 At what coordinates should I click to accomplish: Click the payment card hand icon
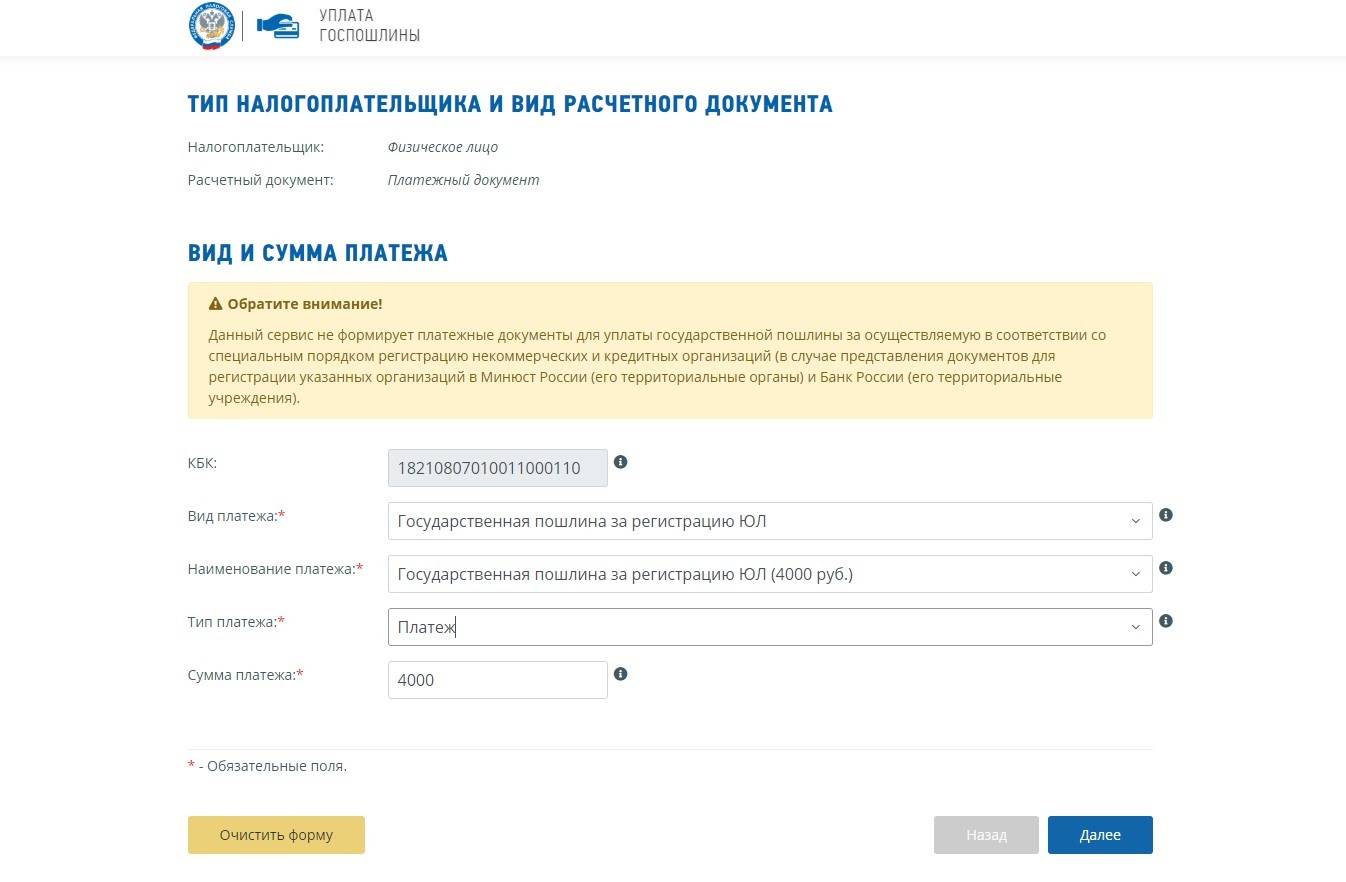click(x=278, y=26)
